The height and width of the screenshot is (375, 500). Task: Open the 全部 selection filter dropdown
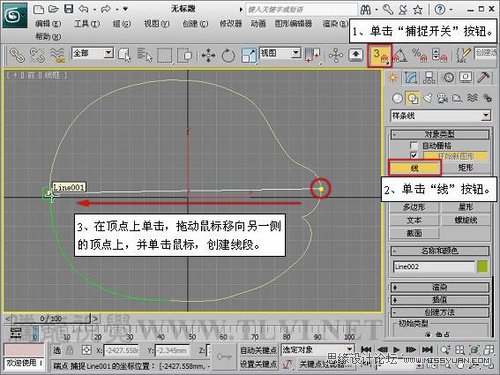93,53
